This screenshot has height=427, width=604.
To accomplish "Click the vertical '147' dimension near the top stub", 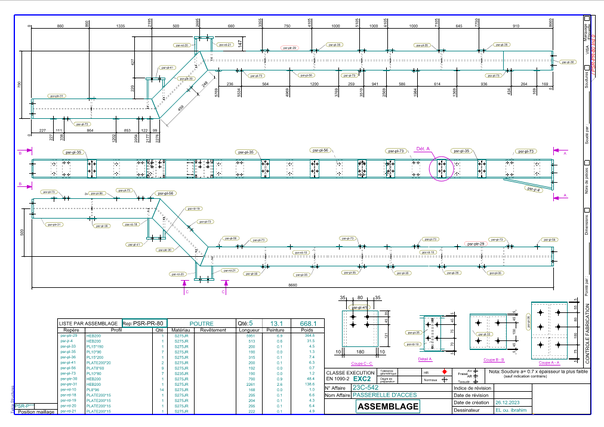I will [240, 44].
